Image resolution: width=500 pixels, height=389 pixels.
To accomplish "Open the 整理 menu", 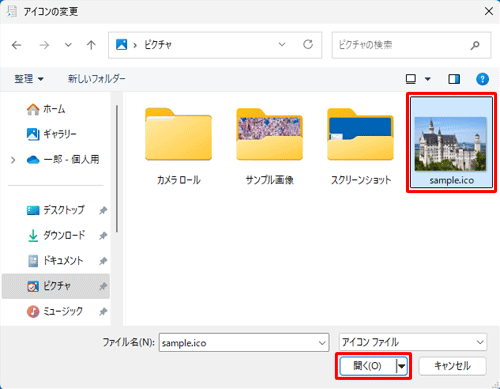I will tap(29, 79).
